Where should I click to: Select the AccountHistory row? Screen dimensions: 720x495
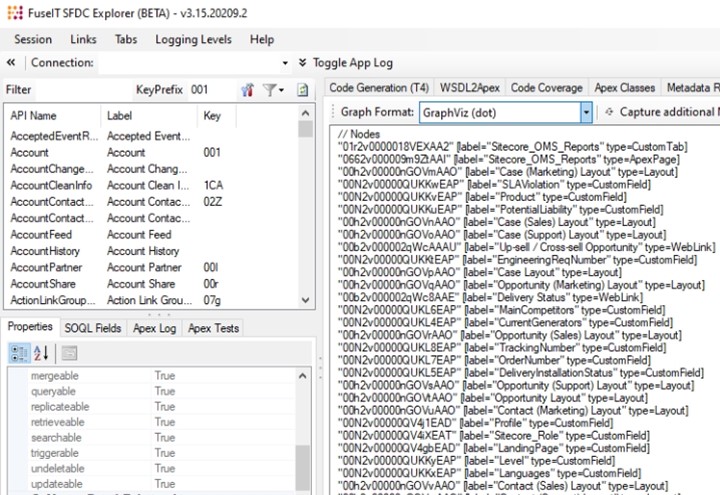click(152, 251)
